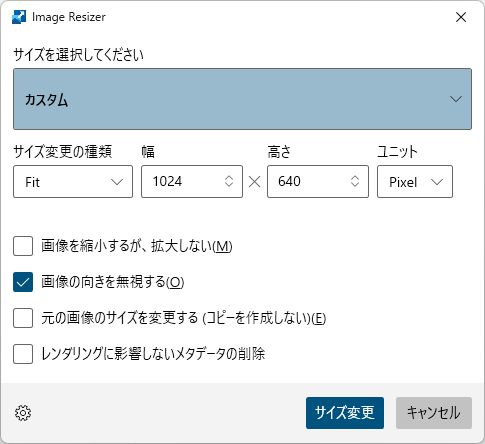Click the chevron in the Fit combo box
Screen dimensions: 485x444
point(117,182)
